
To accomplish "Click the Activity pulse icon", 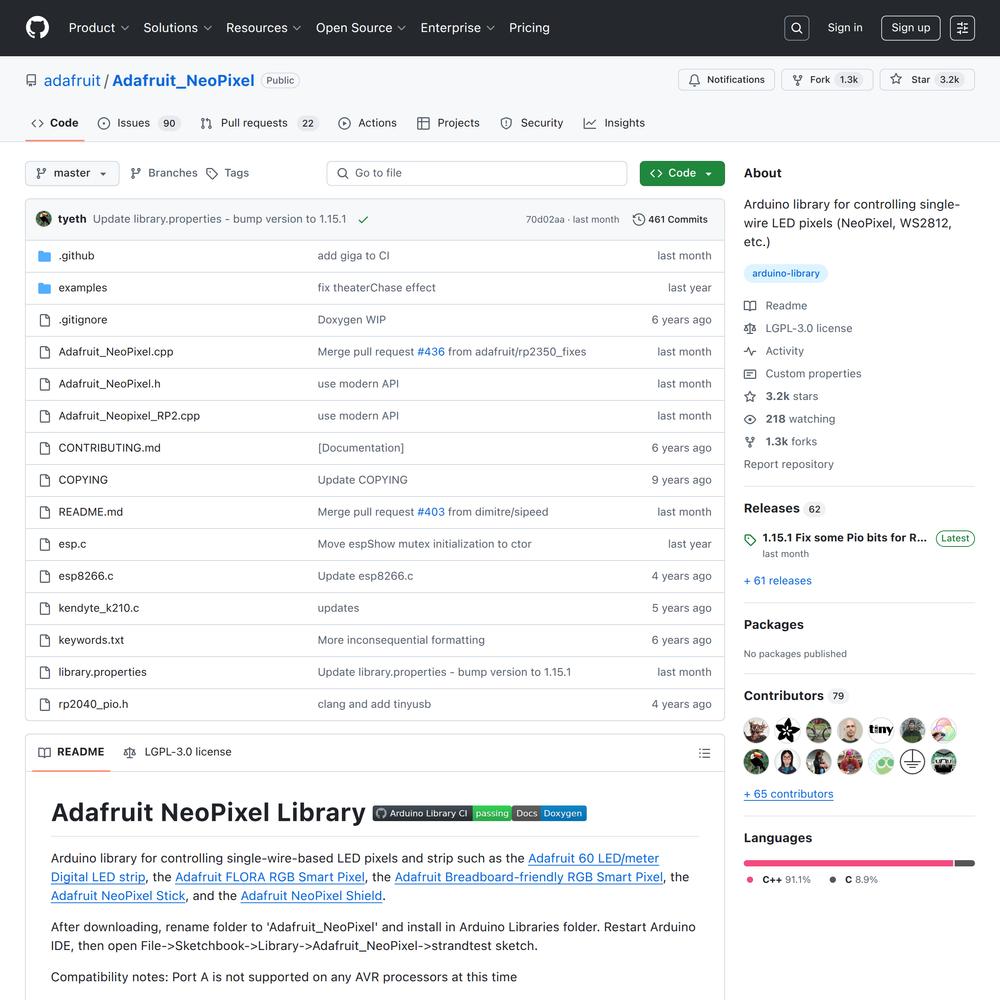I will (x=750, y=351).
